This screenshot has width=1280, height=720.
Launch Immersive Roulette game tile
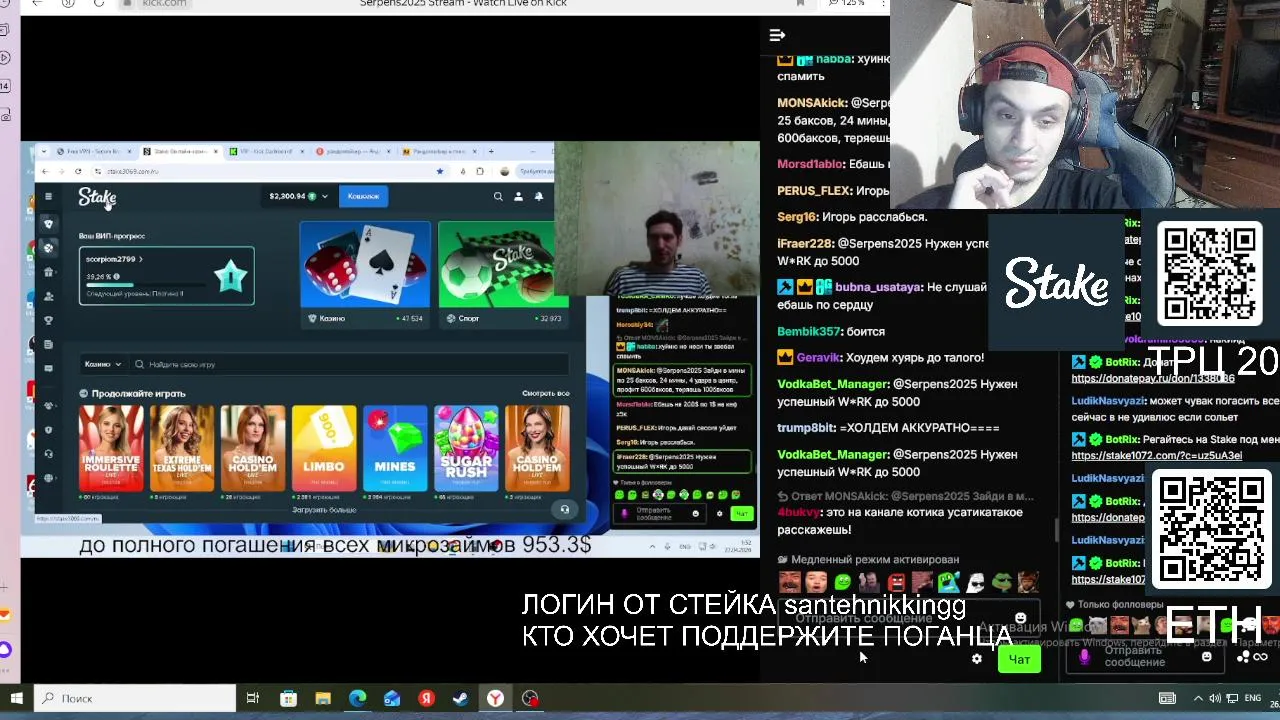click(111, 448)
